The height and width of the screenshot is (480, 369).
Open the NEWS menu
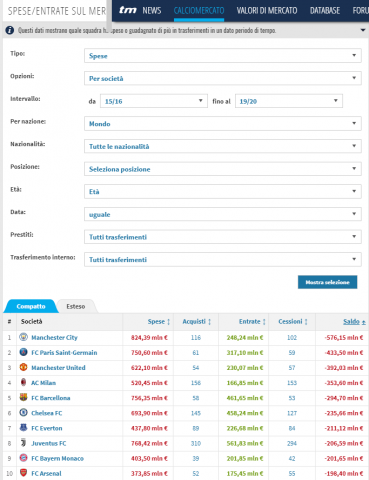pos(152,11)
